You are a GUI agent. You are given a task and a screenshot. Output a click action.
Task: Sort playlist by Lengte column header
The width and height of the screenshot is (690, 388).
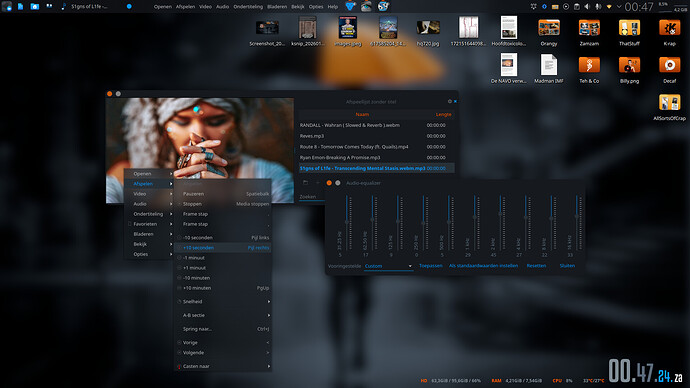(x=443, y=114)
